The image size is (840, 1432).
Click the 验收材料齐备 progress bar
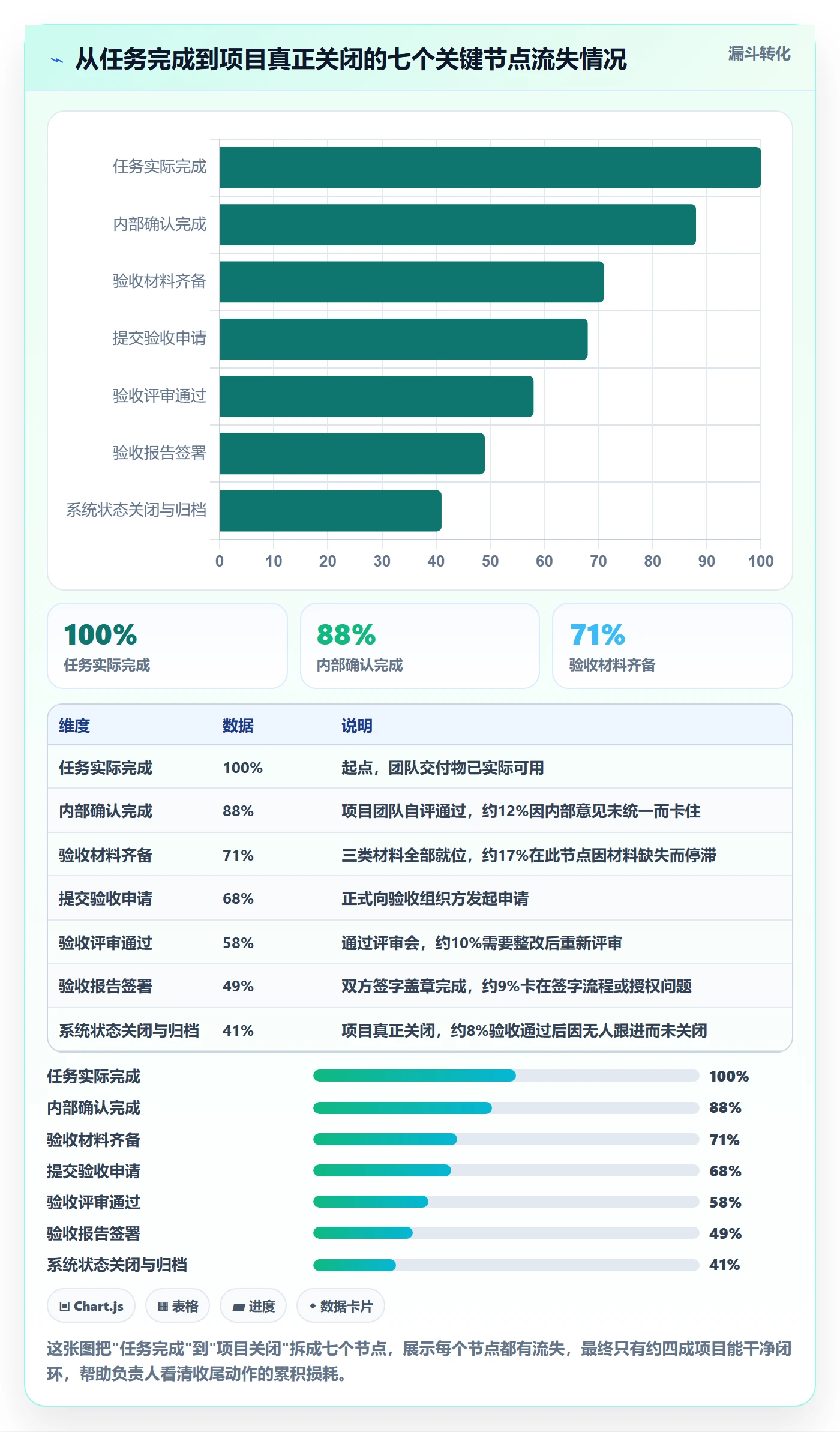click(x=506, y=1139)
